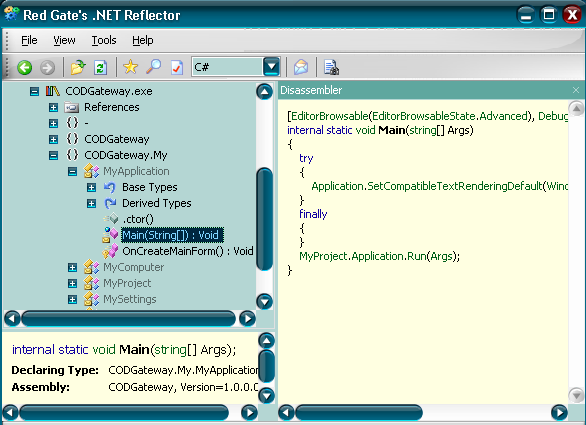Viewport: 586px width, 425px height.
Task: Click the OnCreateMainForm method icon
Action: click(110, 251)
